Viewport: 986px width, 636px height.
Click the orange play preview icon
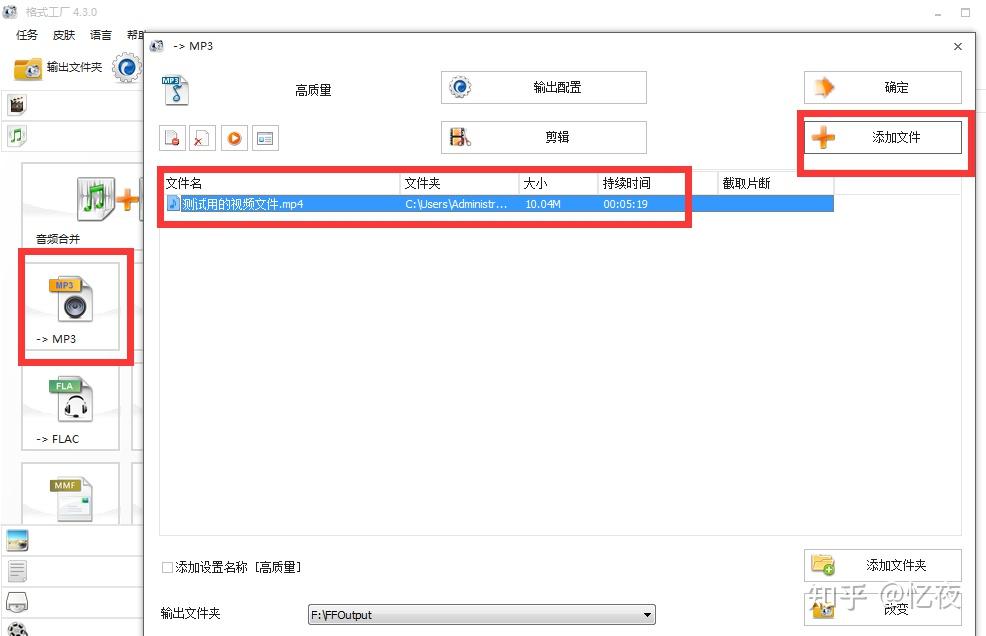click(235, 138)
